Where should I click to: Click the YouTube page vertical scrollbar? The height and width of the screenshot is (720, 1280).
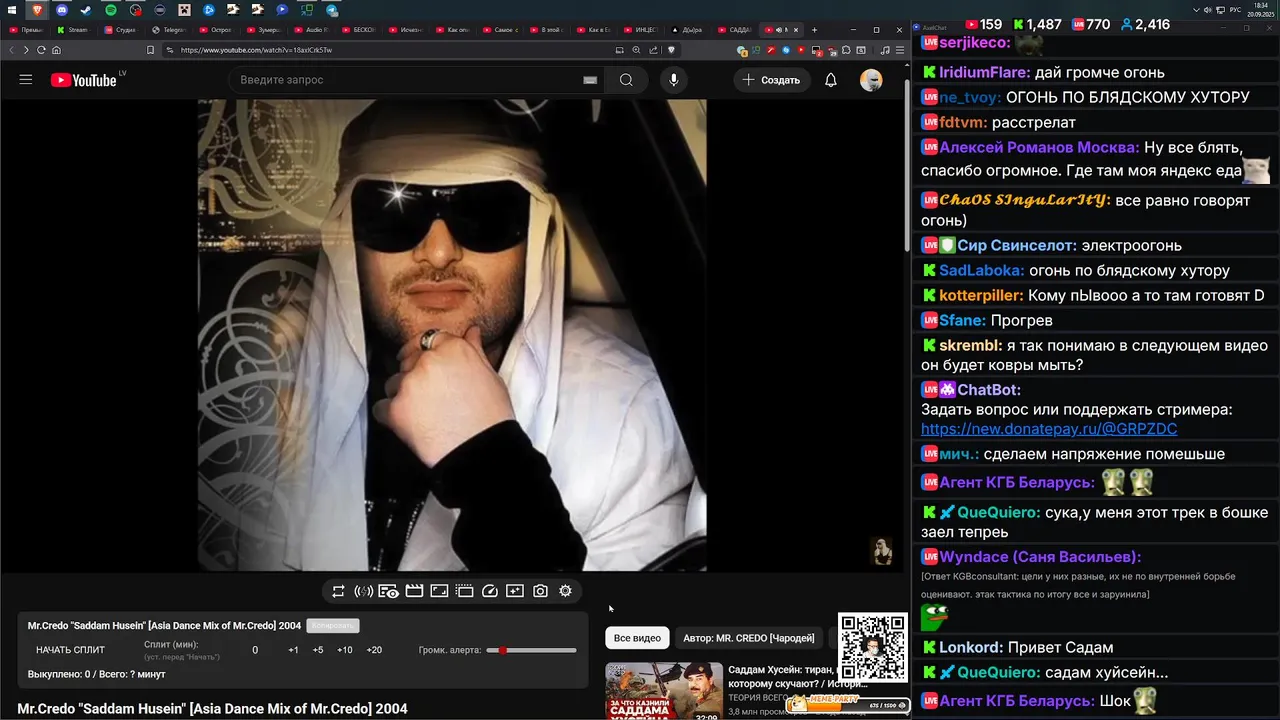[907, 165]
